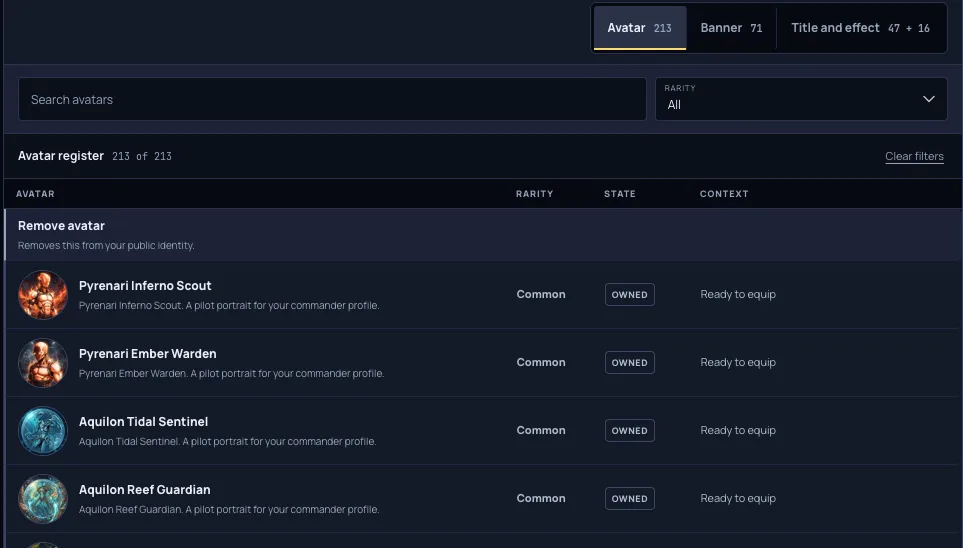The height and width of the screenshot is (548, 963).
Task: Click OWNED badge for Pyrenari Ember Warden
Action: pos(630,362)
